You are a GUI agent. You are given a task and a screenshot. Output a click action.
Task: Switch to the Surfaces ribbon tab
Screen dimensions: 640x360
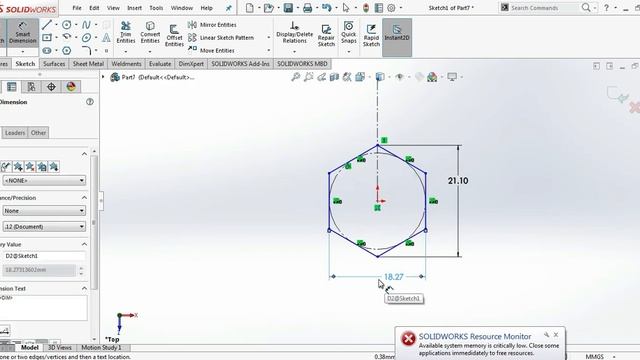point(54,64)
